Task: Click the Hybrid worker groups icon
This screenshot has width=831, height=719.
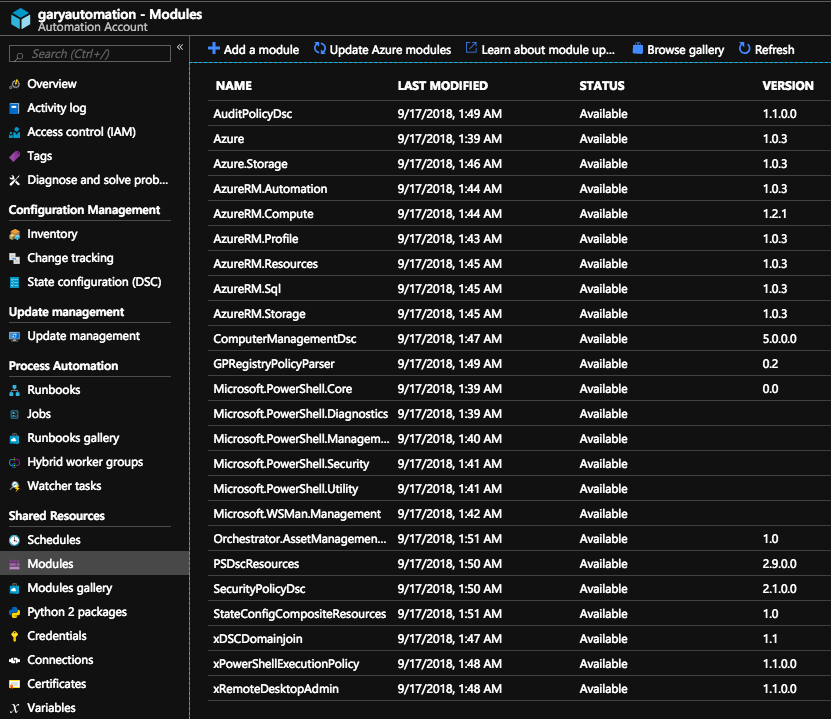Action: pyautogui.click(x=15, y=462)
